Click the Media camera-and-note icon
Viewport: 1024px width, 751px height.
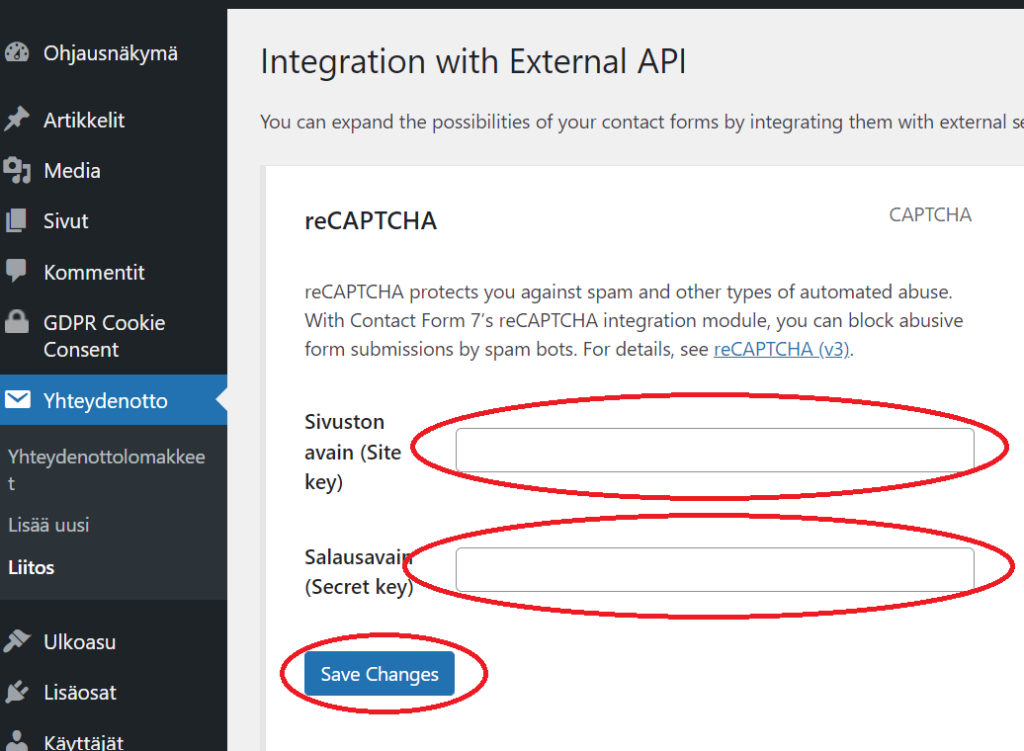coord(17,170)
